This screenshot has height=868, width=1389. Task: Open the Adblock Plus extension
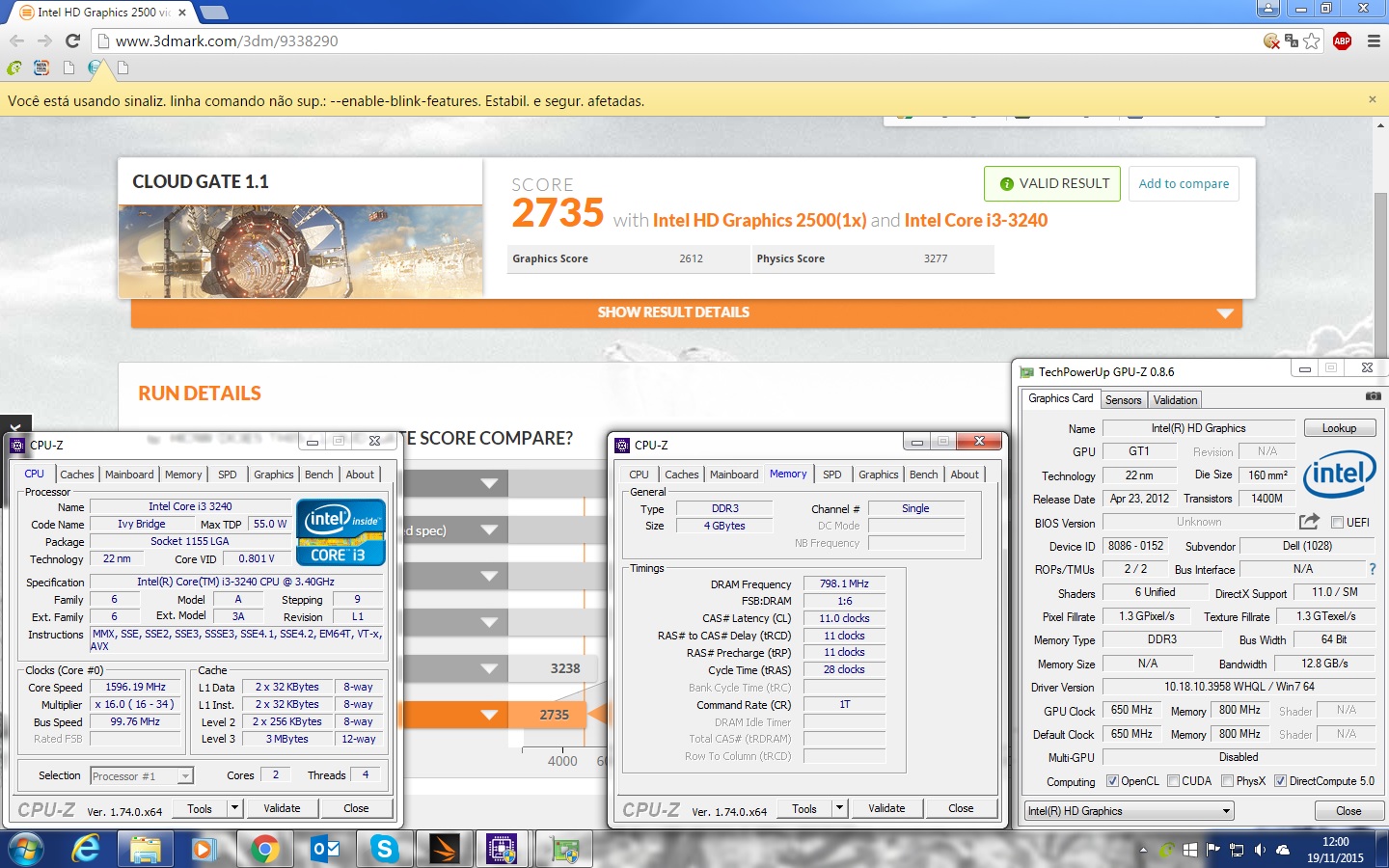point(1342,41)
